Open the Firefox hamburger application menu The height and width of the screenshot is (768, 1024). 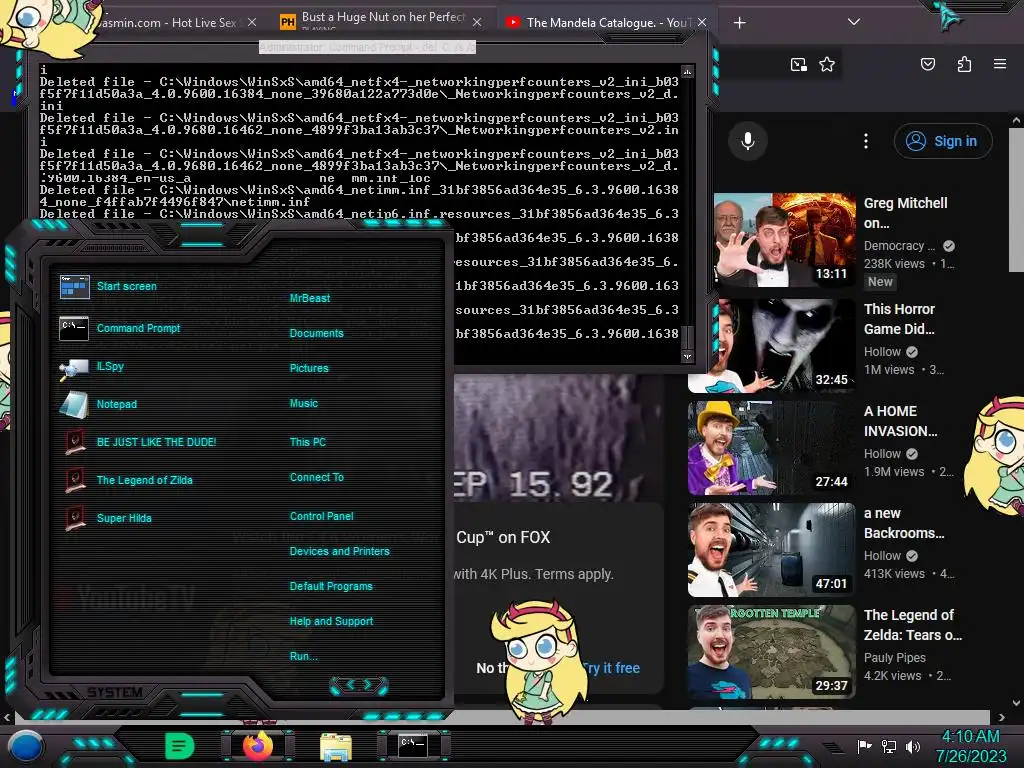[x=1000, y=64]
